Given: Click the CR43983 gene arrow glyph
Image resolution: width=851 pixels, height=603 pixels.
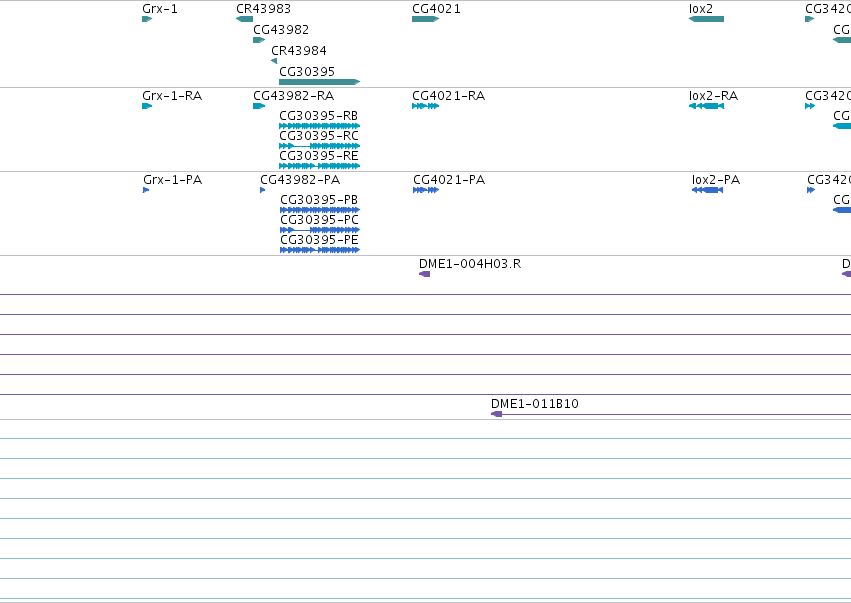Looking at the screenshot, I should pos(244,19).
